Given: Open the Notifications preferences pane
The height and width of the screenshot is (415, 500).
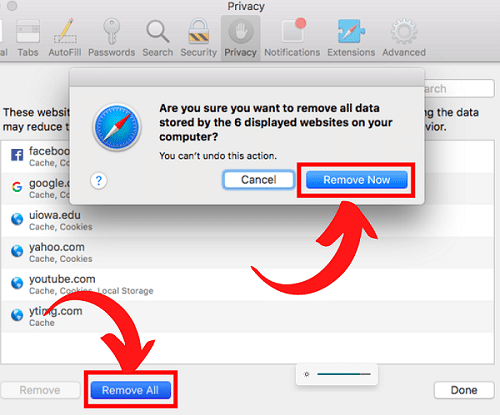Looking at the screenshot, I should (x=292, y=38).
